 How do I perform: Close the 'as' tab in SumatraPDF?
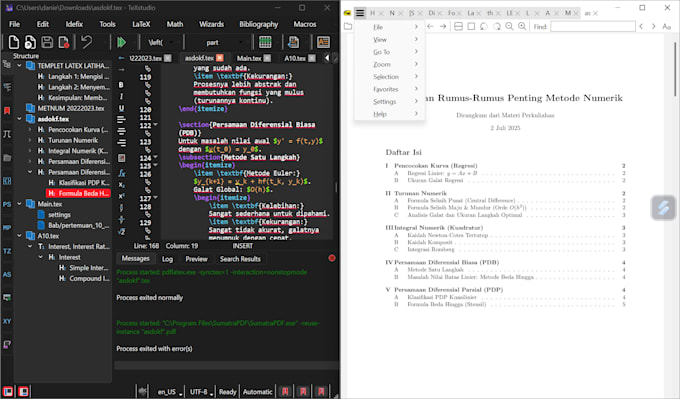click(x=595, y=13)
